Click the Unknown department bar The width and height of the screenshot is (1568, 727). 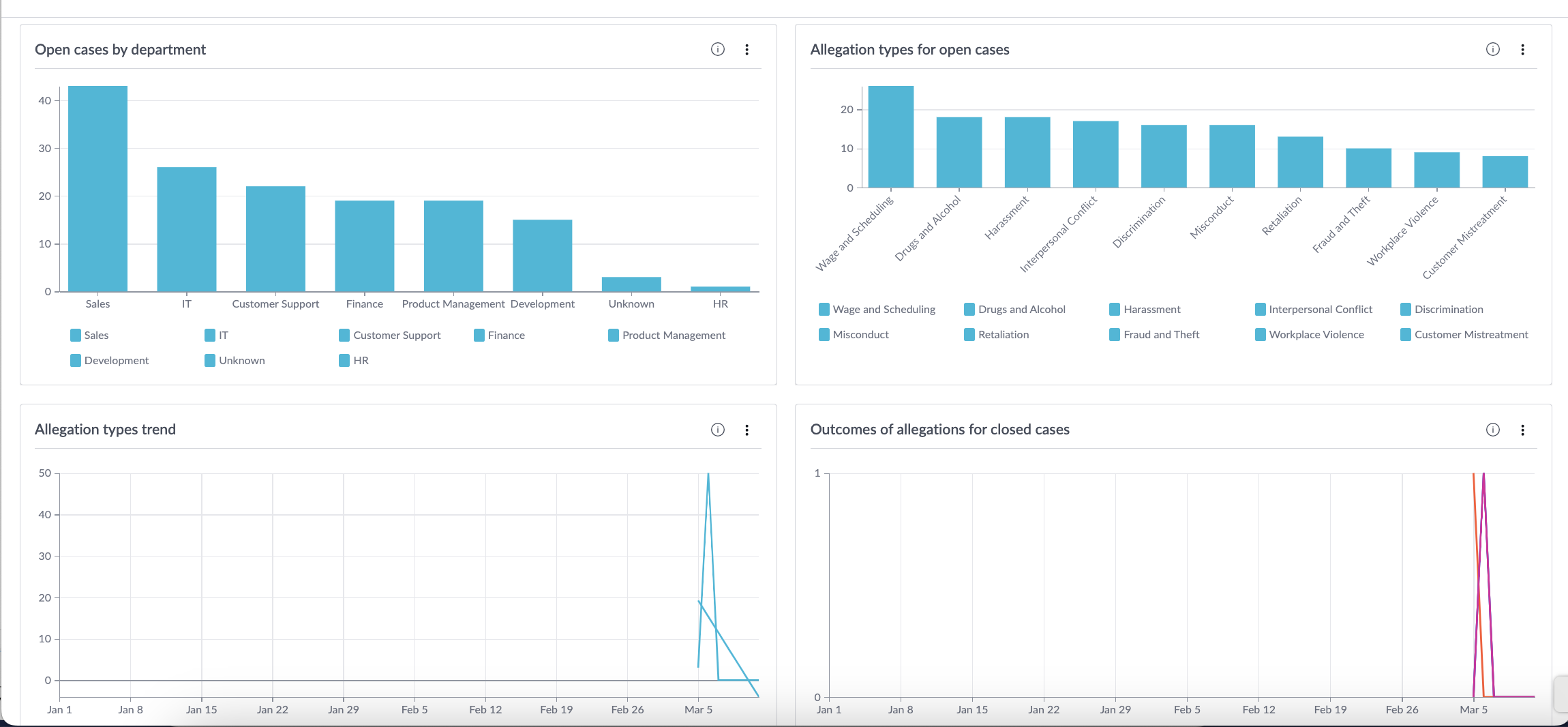[631, 284]
